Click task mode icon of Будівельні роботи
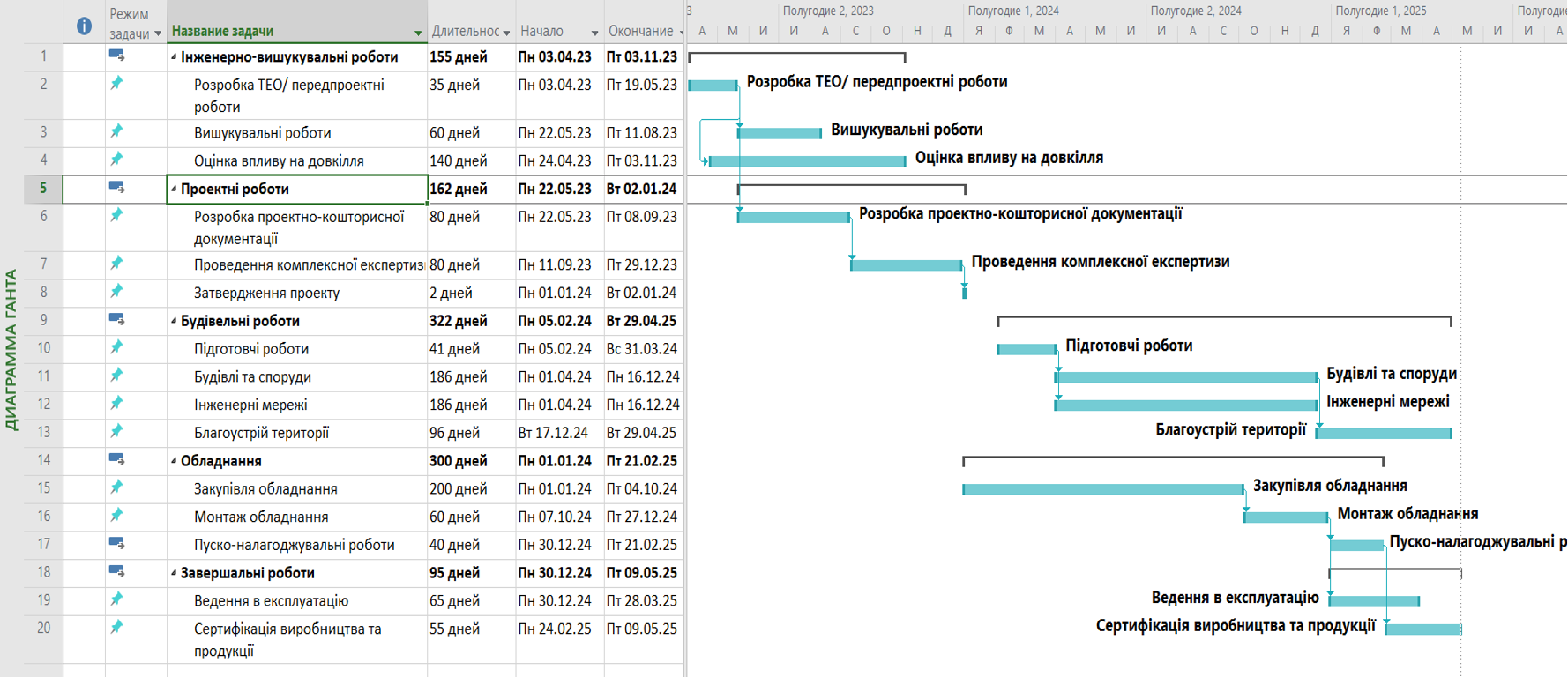Viewport: 1568px width, 677px height. point(116,320)
